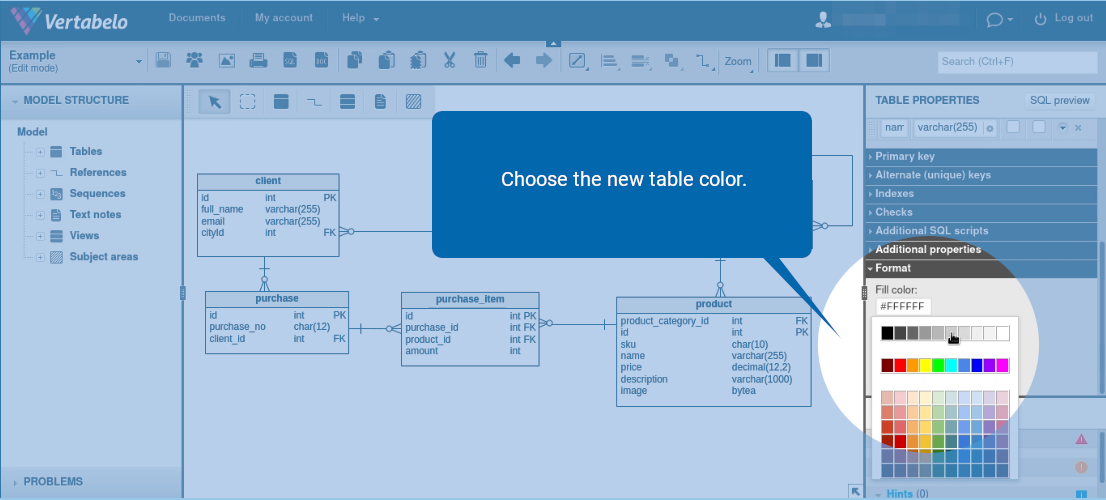Viewport: 1106px width, 500px height.
Task: Click the pink warning triangle icon
Action: click(1081, 439)
